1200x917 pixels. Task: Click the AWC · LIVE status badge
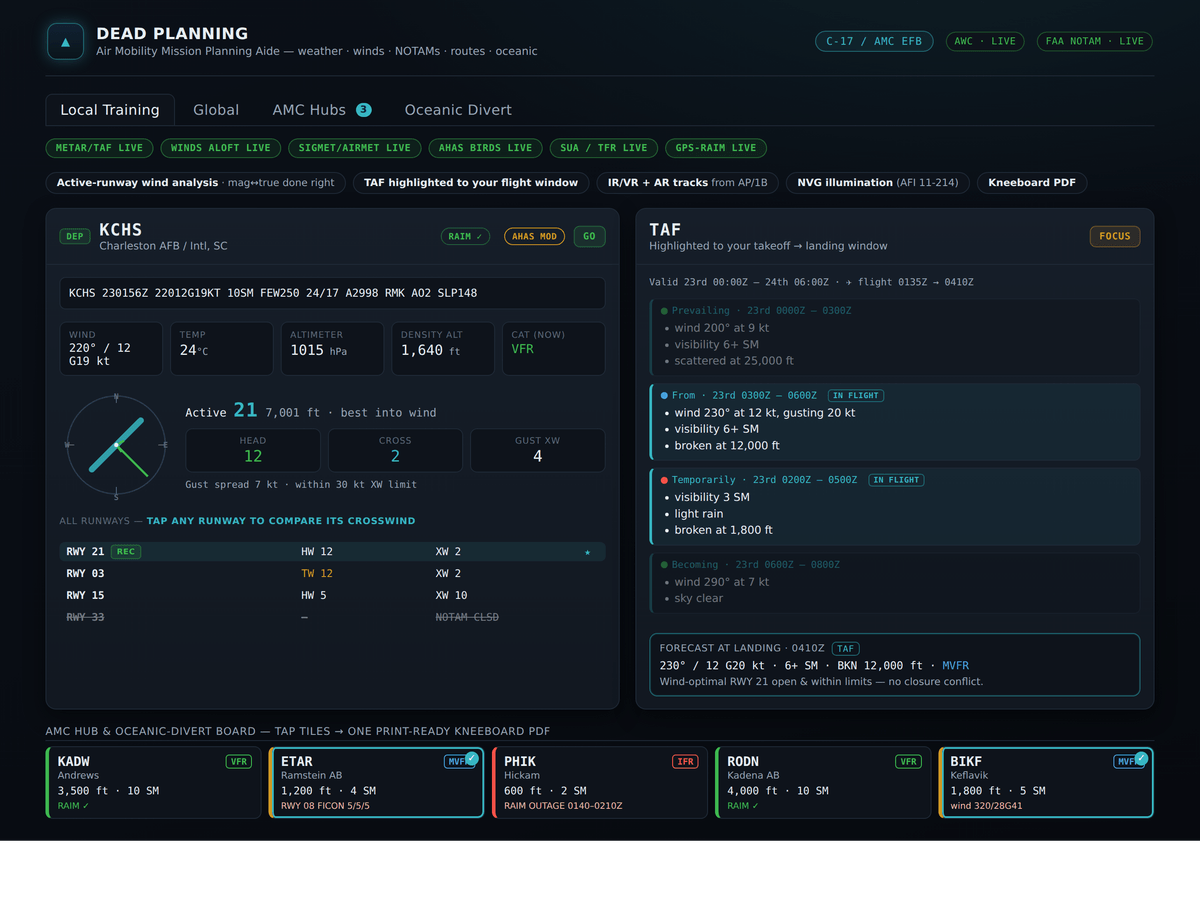tap(985, 41)
